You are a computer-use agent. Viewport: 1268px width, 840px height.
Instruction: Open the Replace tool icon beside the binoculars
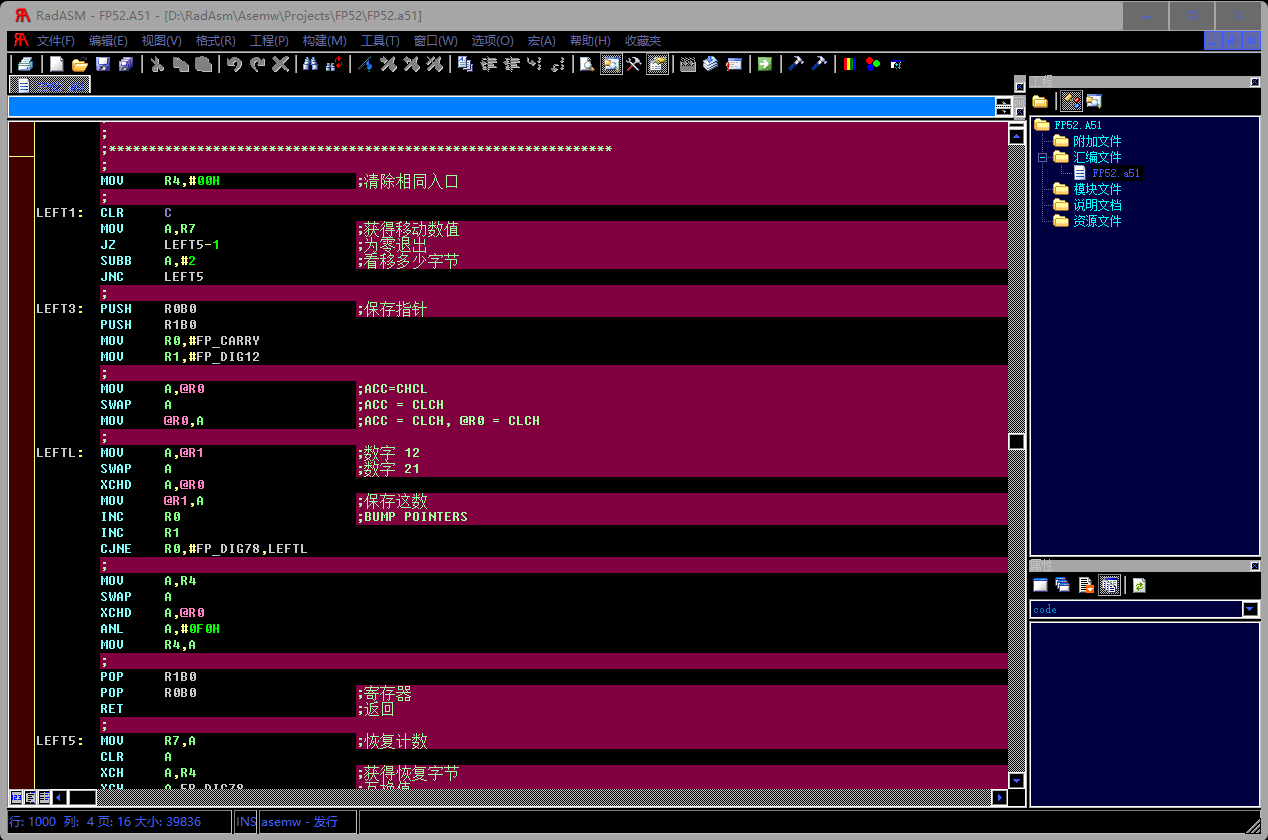tap(335, 64)
